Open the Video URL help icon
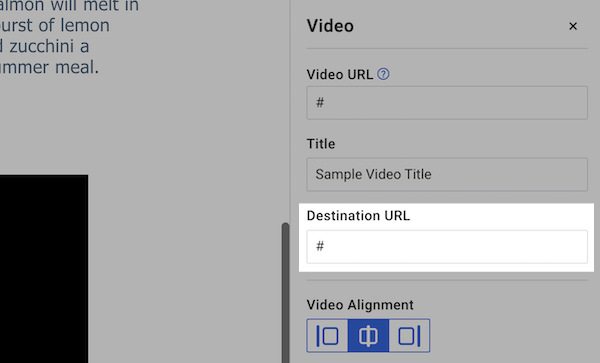This screenshot has width=600, height=363. pos(383,74)
